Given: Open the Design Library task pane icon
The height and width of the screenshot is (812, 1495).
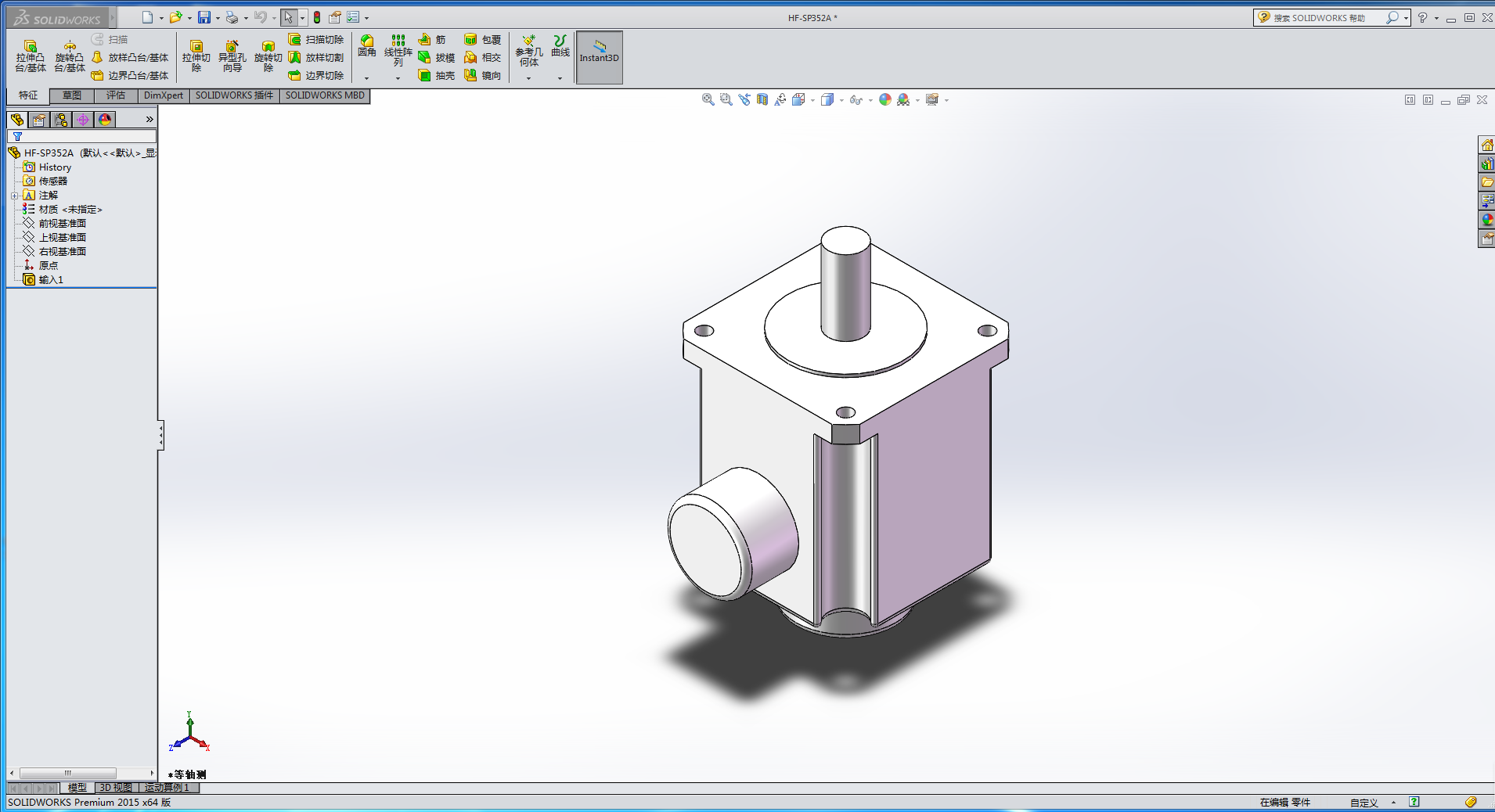Looking at the screenshot, I should 1486,163.
